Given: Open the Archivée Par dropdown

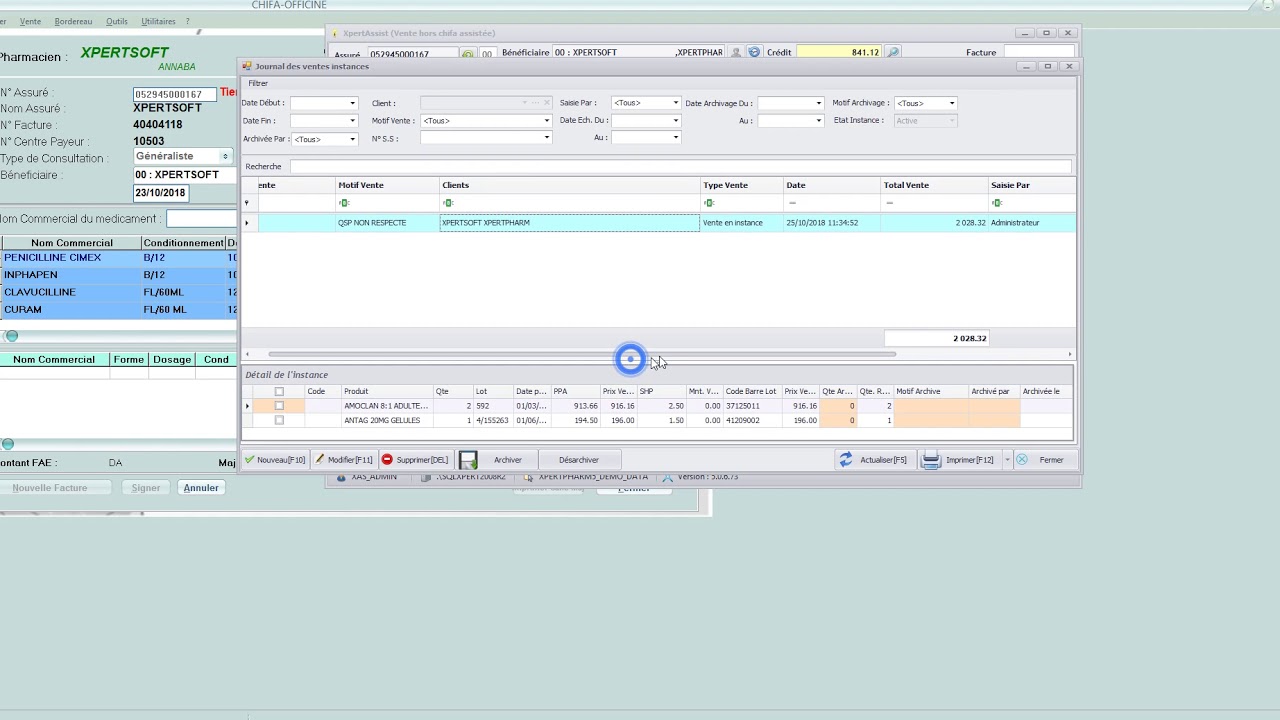Looking at the screenshot, I should 351,139.
